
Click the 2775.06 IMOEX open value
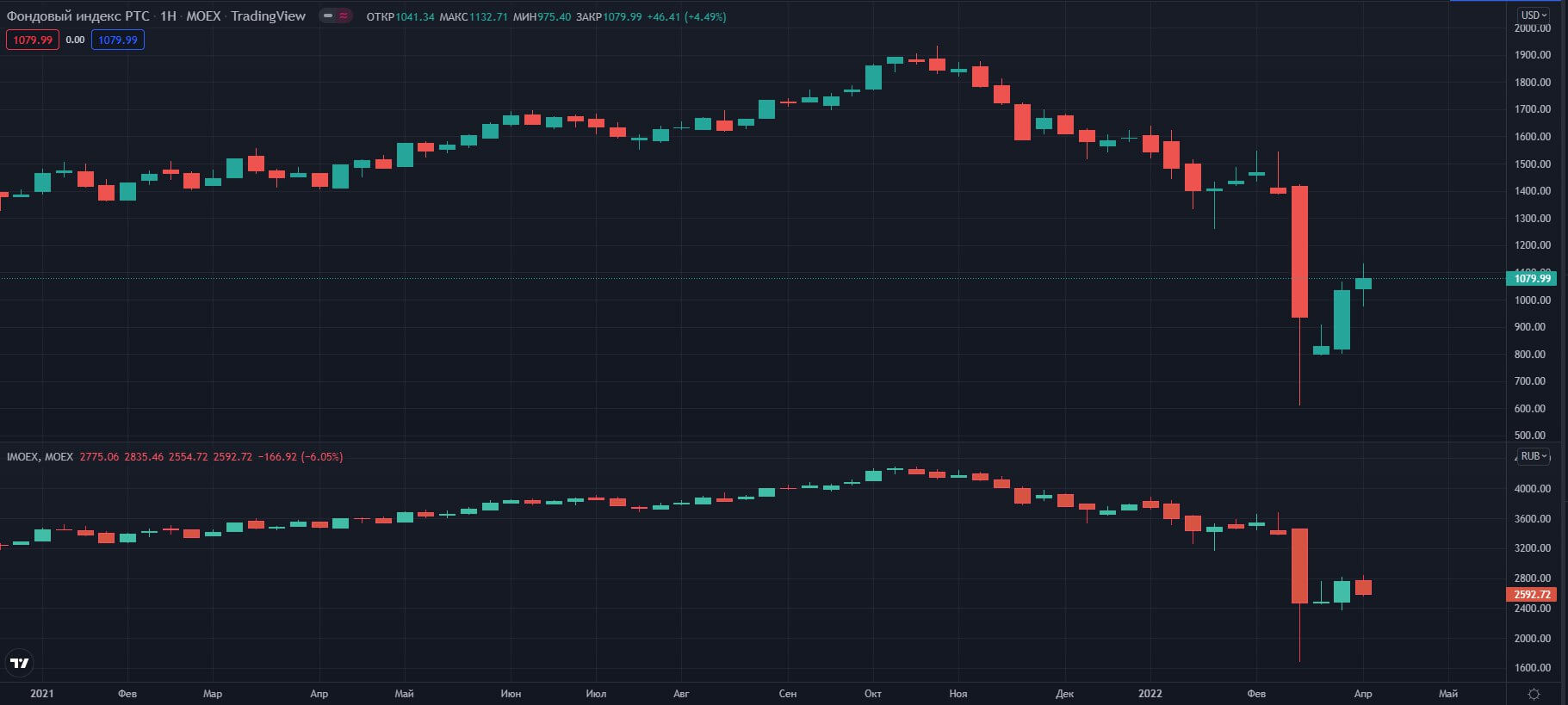click(99, 456)
